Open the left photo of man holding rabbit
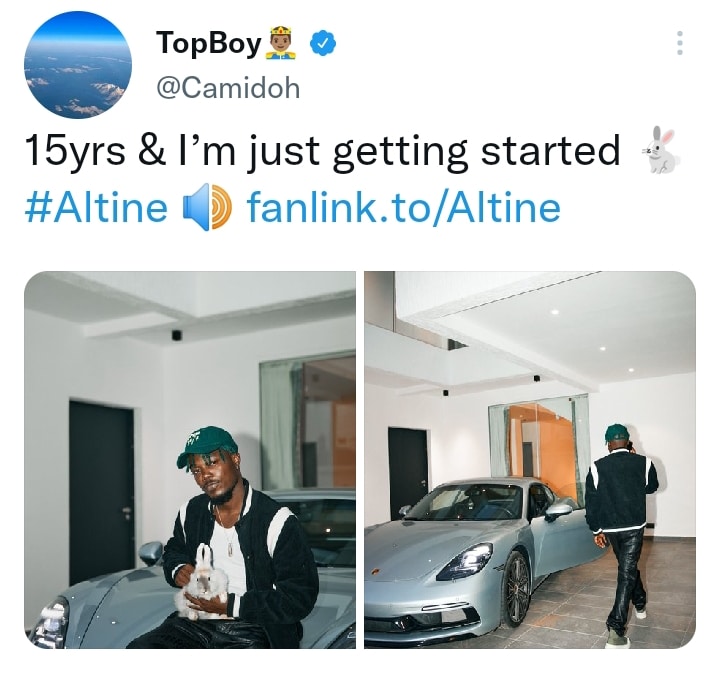Image resolution: width=720 pixels, height=676 pixels. point(190,460)
